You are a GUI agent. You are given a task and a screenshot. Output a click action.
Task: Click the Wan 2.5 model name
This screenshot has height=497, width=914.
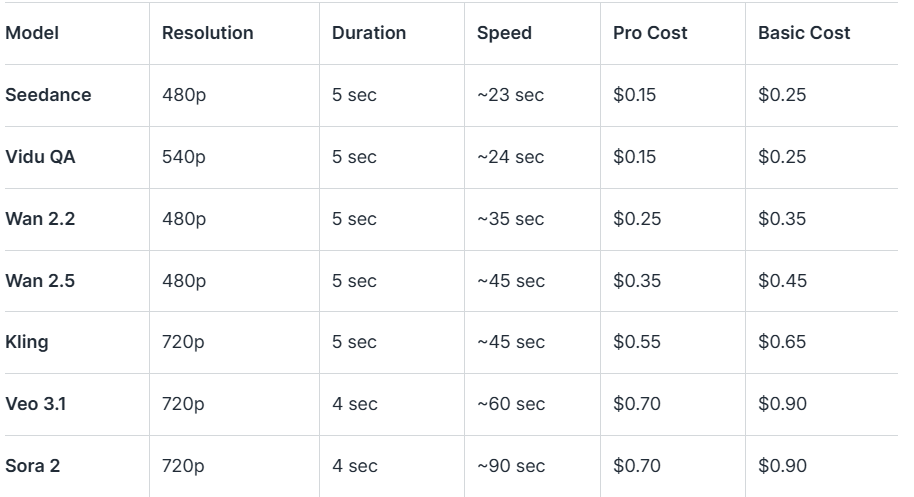click(x=40, y=281)
